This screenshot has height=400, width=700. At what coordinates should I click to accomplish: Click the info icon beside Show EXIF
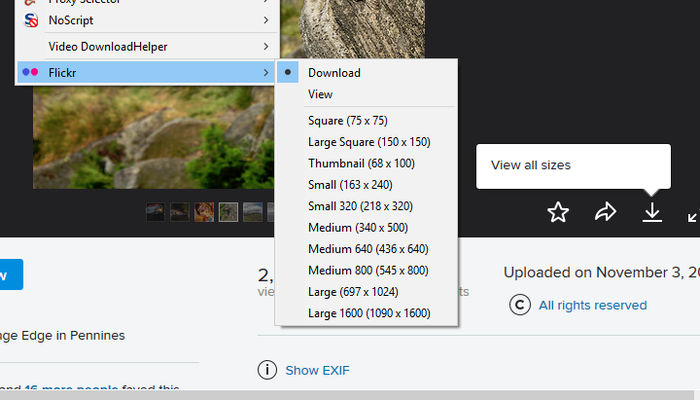[x=267, y=370]
